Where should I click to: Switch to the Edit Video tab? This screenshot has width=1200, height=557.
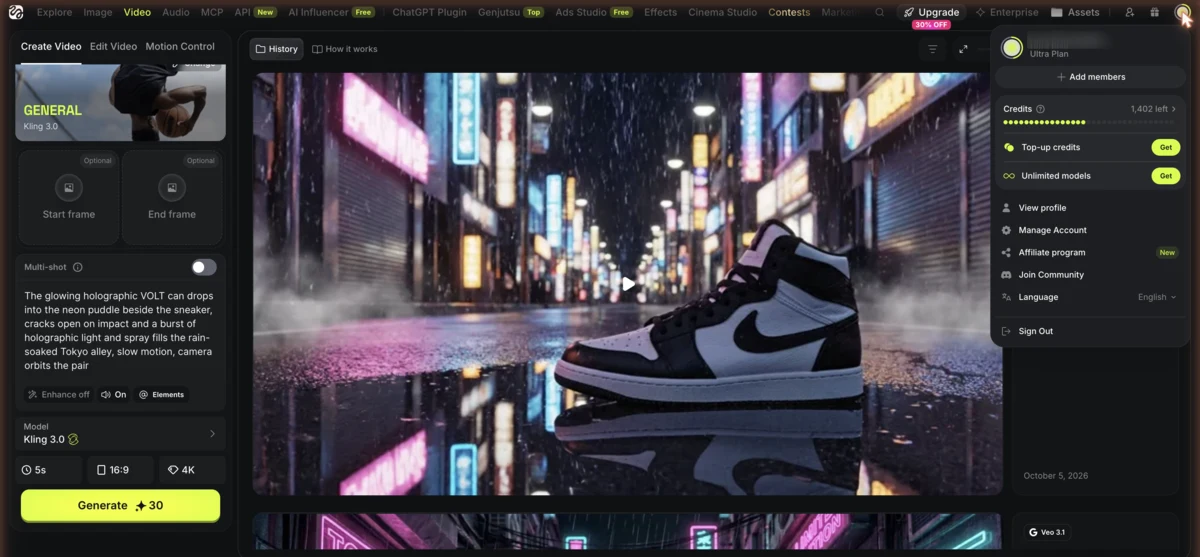click(113, 47)
